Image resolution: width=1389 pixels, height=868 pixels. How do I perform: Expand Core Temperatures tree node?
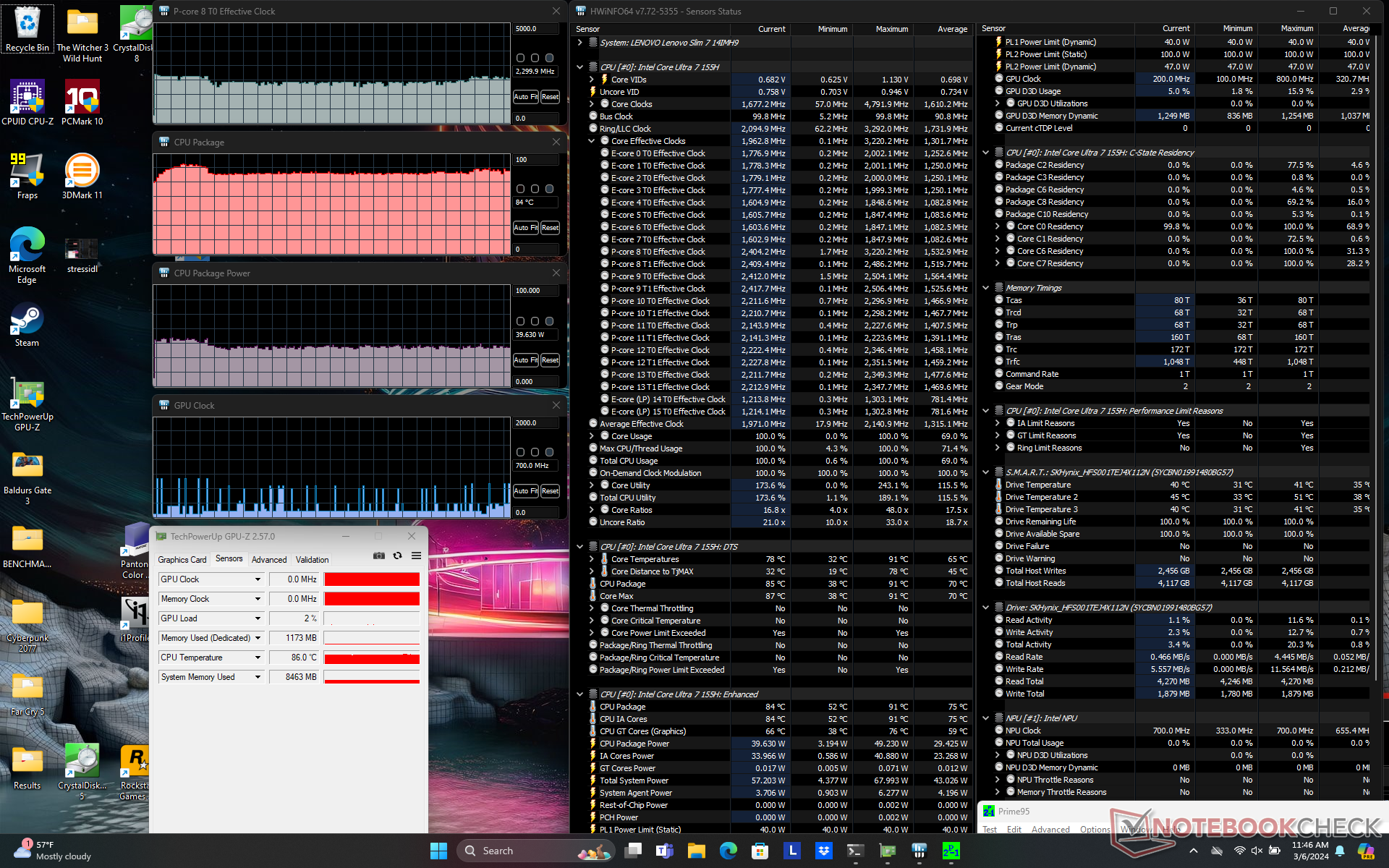[591, 559]
